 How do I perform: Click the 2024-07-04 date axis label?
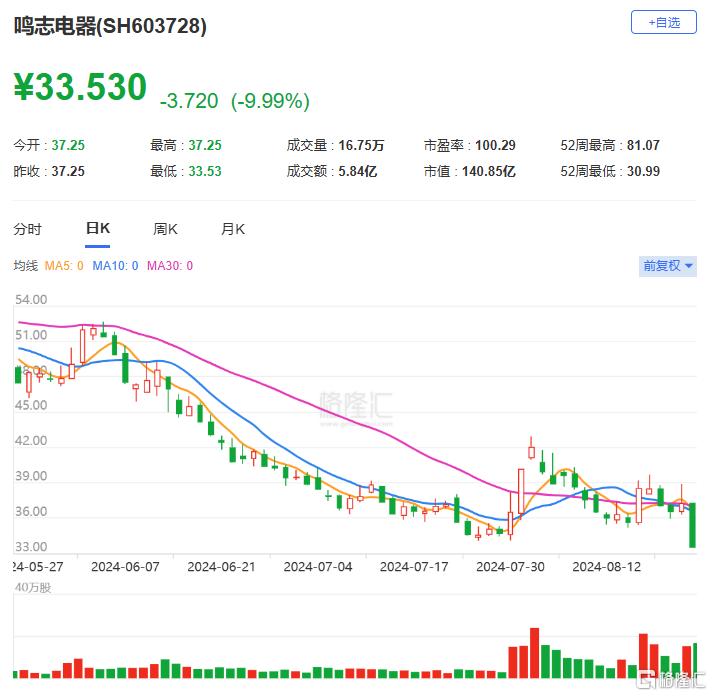(318, 567)
